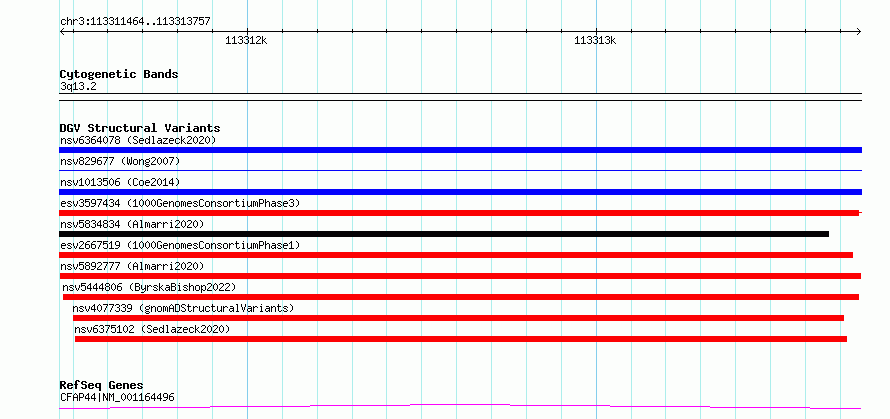Click the red bar for esv2667519
The image size is (890, 419).
coord(456,255)
